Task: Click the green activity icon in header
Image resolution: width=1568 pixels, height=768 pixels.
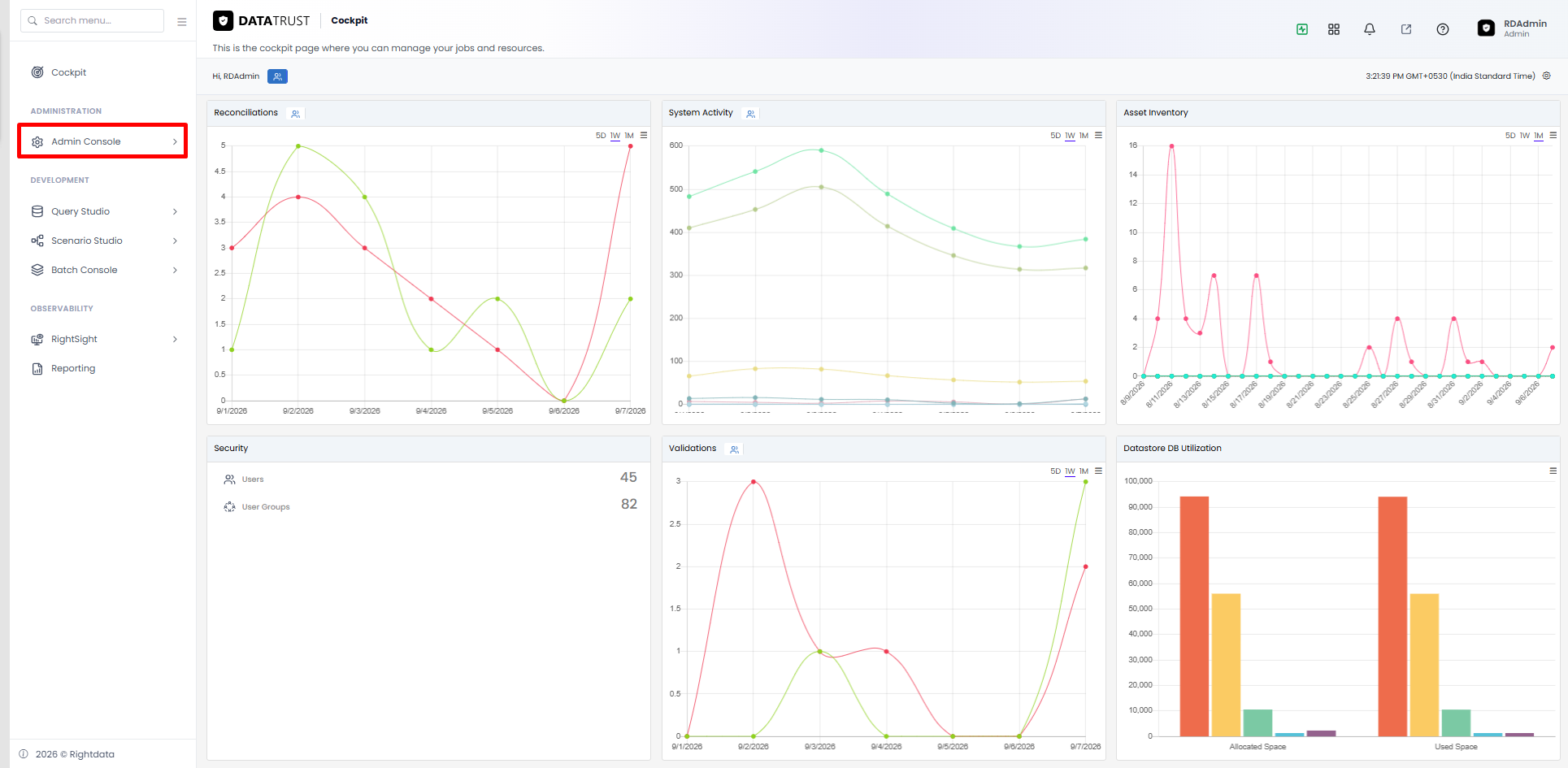Action: (x=1302, y=29)
